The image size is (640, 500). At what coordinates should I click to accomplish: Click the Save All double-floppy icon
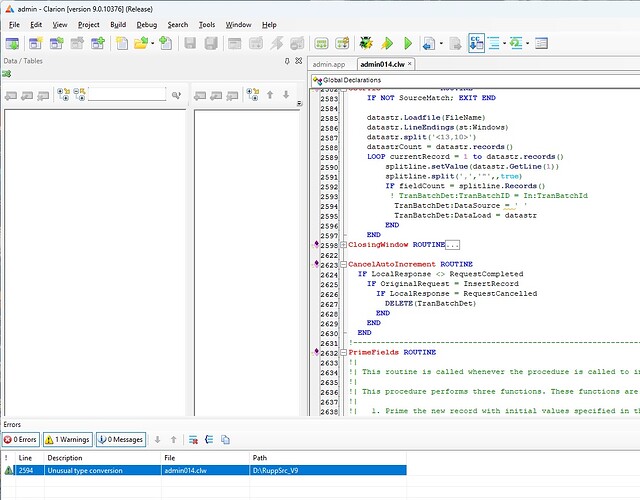211,43
